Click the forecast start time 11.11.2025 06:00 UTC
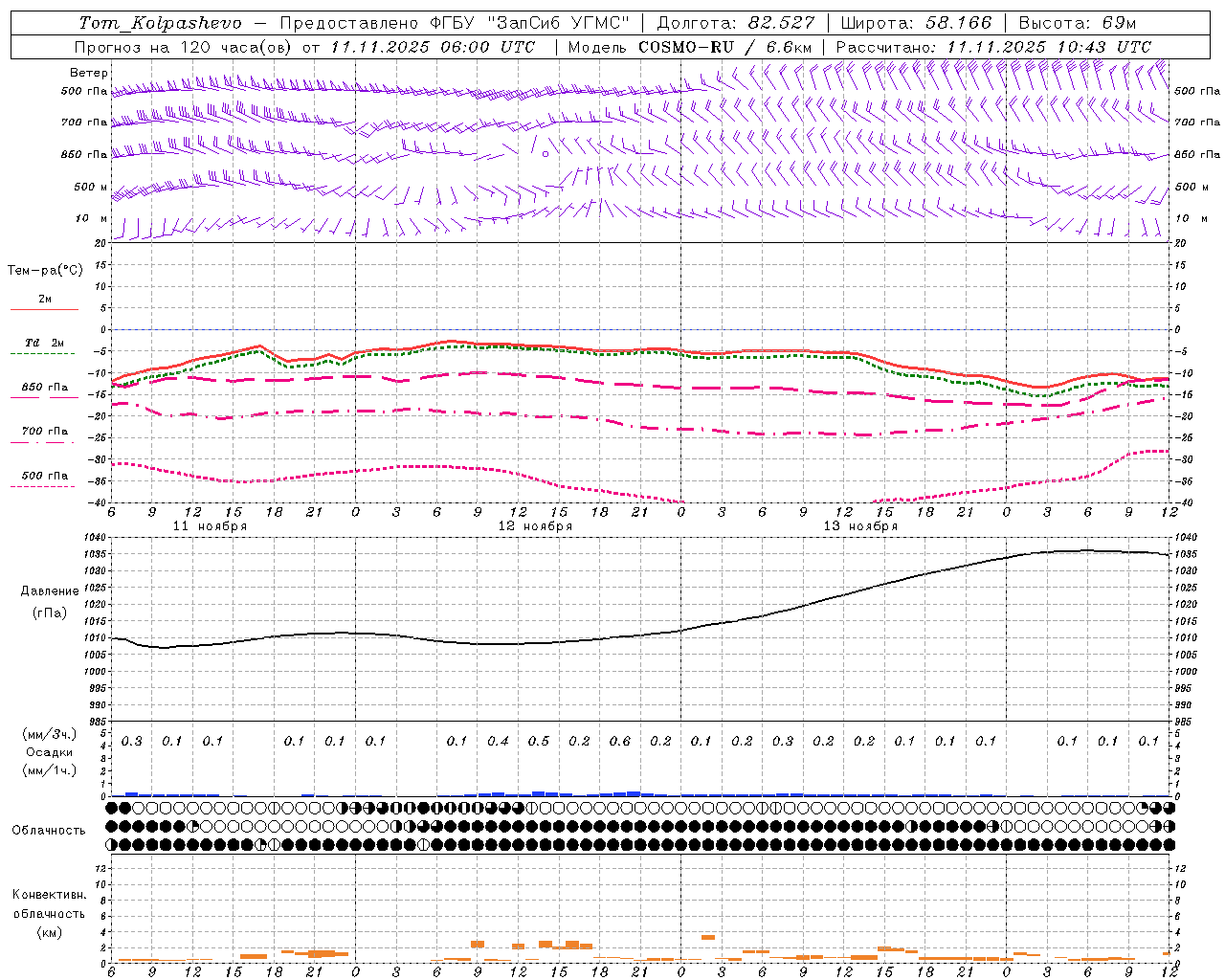This screenshot has width=1225, height=980. (433, 47)
